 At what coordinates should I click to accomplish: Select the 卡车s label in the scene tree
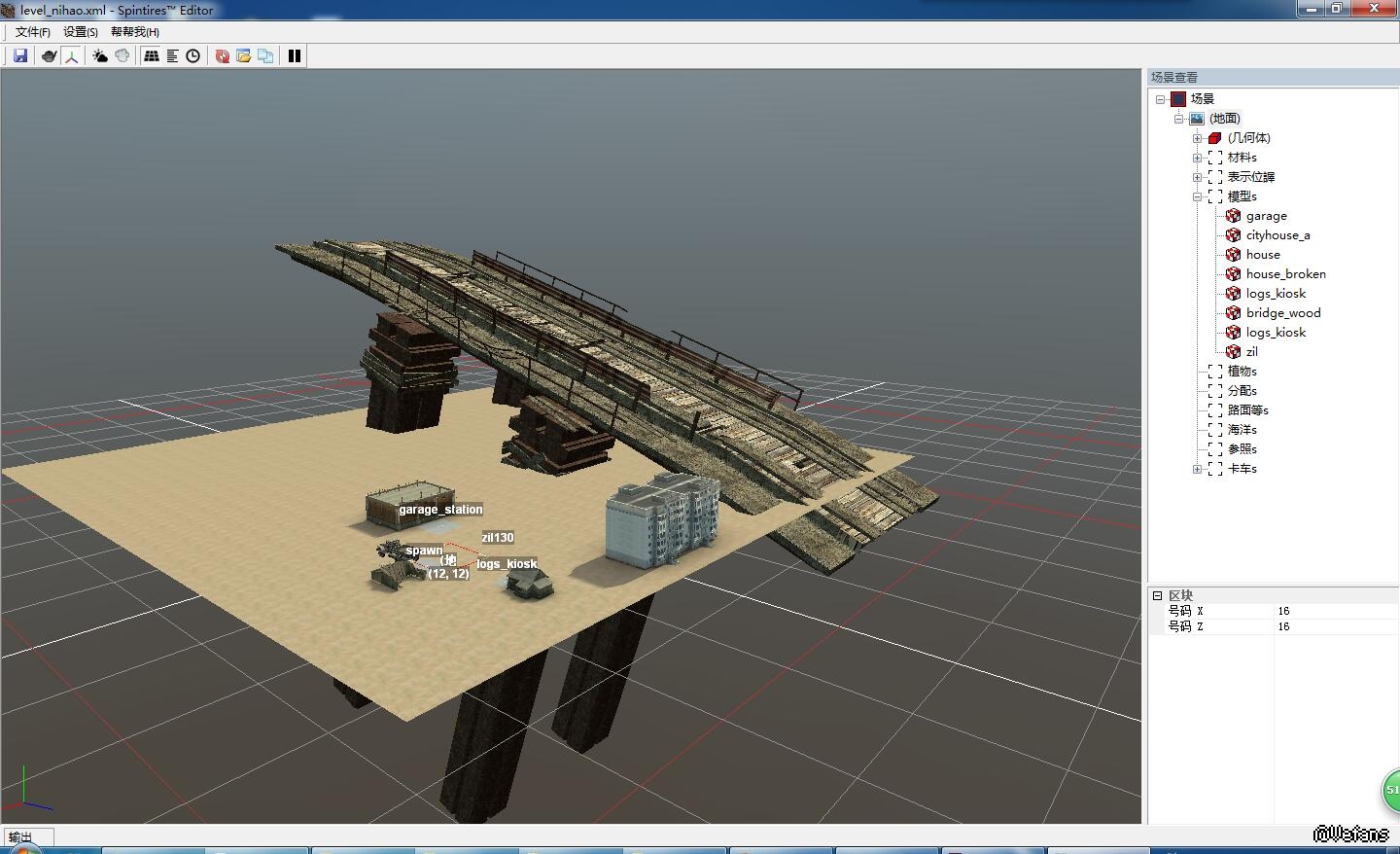[1242, 469]
